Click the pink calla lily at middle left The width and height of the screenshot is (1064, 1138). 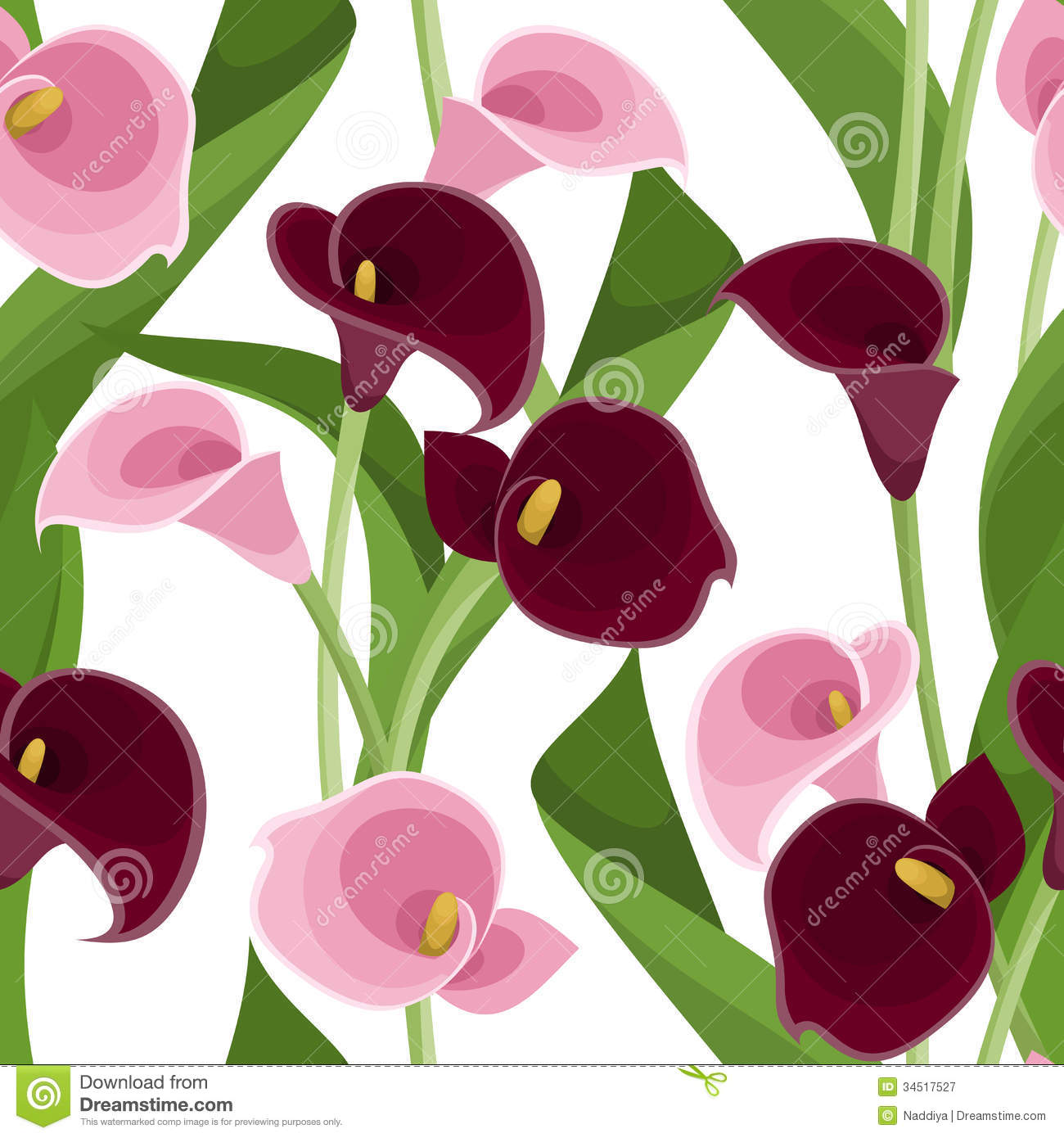coord(172,475)
